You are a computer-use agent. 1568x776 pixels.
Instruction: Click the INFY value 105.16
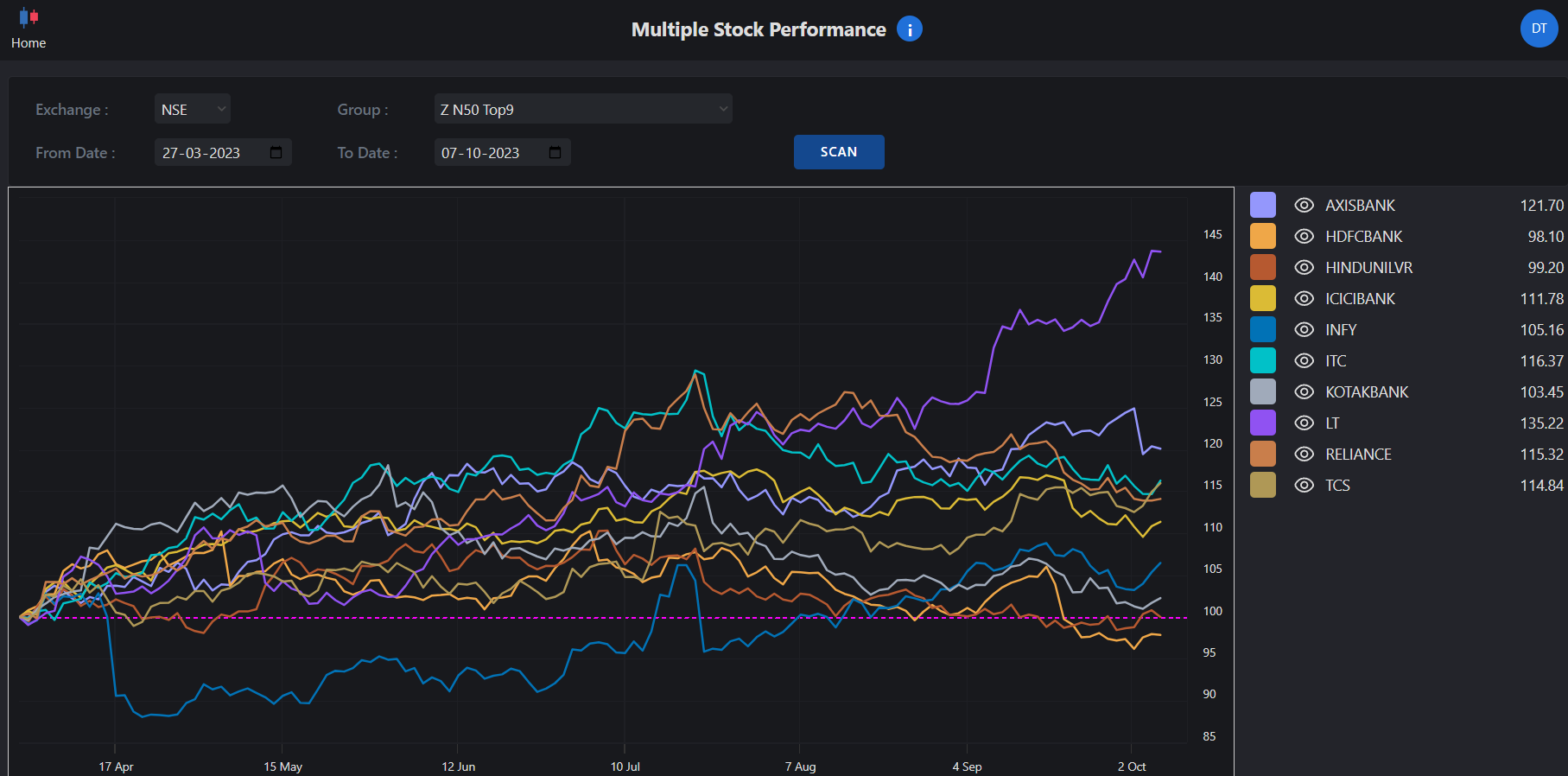coord(1542,330)
